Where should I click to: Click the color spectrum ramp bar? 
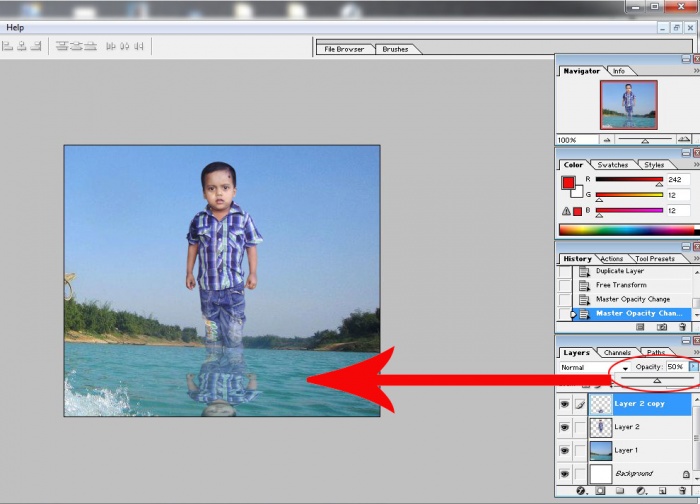click(629, 230)
